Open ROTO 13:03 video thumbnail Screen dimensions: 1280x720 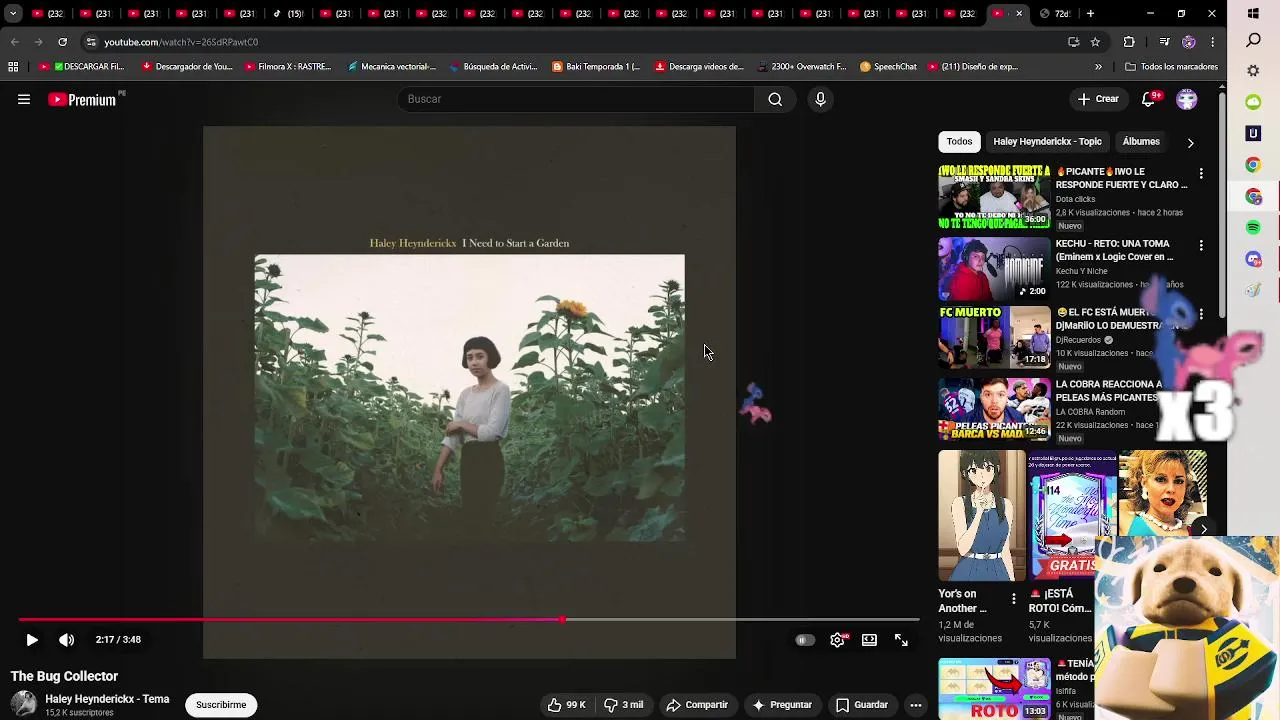(x=994, y=689)
